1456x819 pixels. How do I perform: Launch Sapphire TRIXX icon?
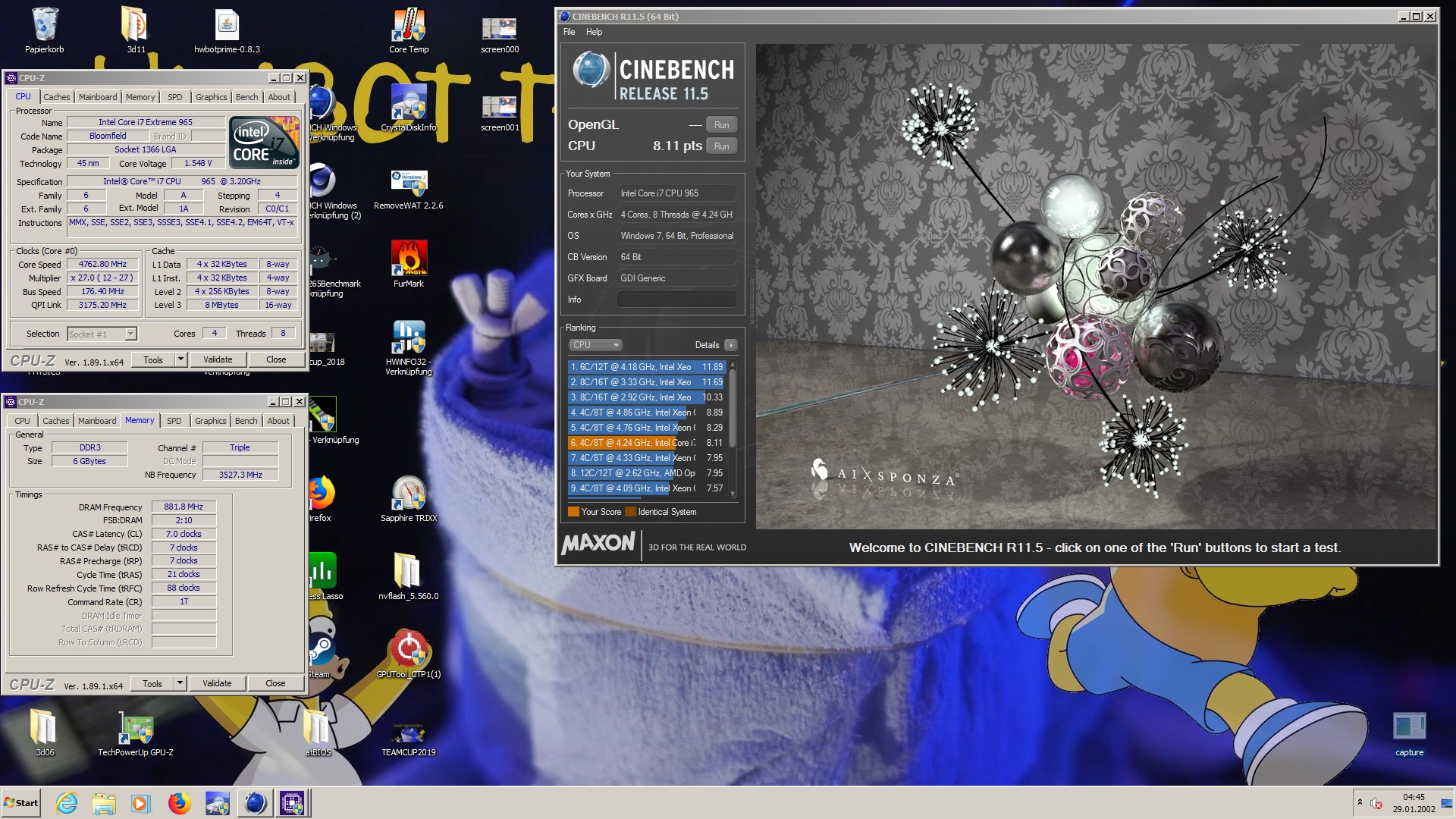(409, 499)
